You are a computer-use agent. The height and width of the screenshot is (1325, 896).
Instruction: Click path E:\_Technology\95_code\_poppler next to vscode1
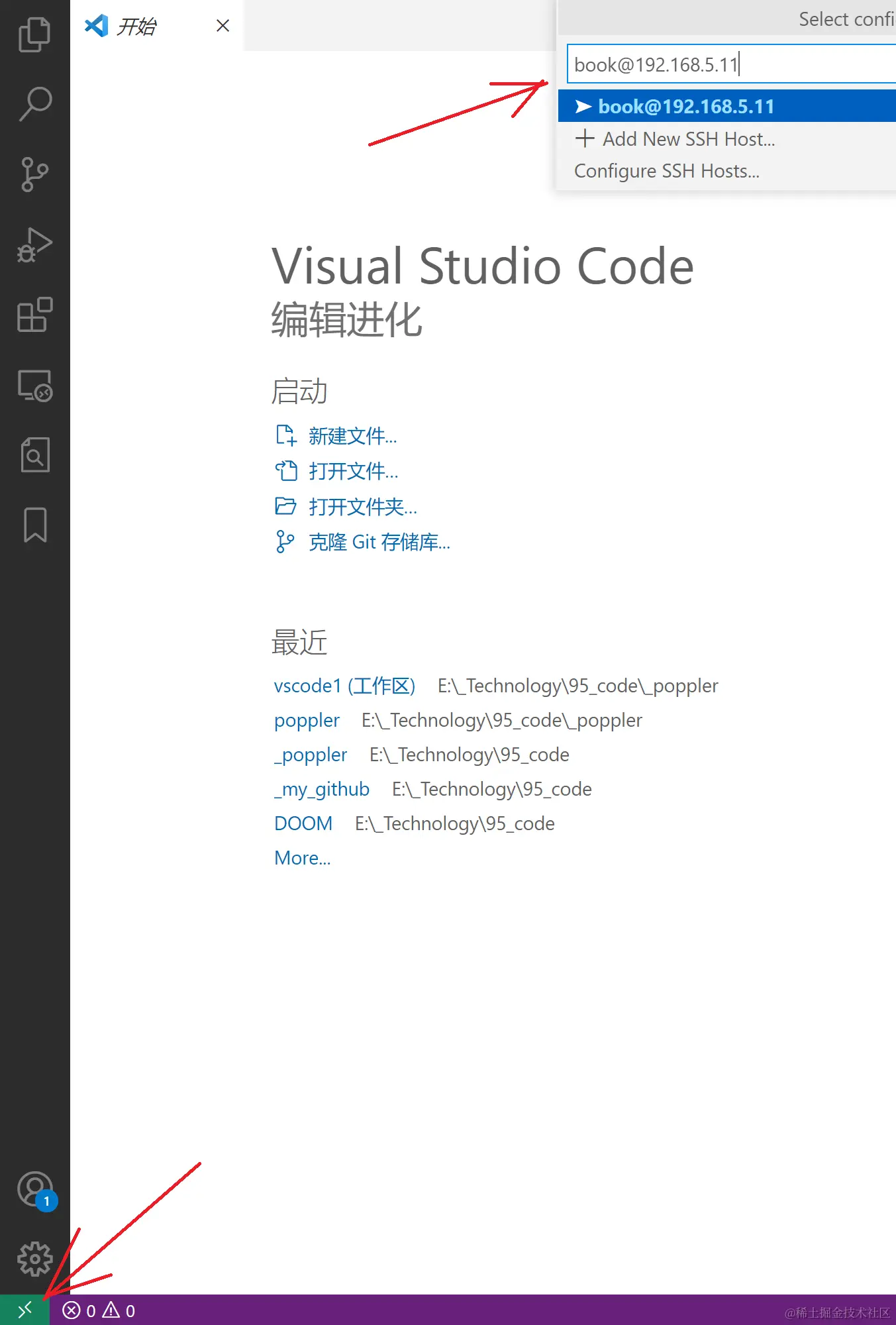coord(577,686)
